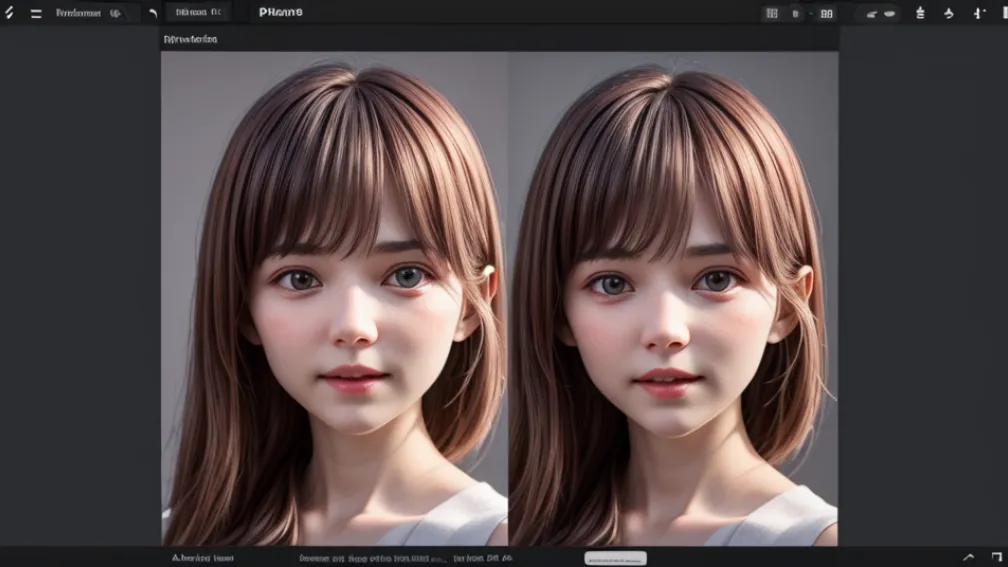
Task: Open the first top bar tab next to the hamburger icon
Action: pos(88,13)
